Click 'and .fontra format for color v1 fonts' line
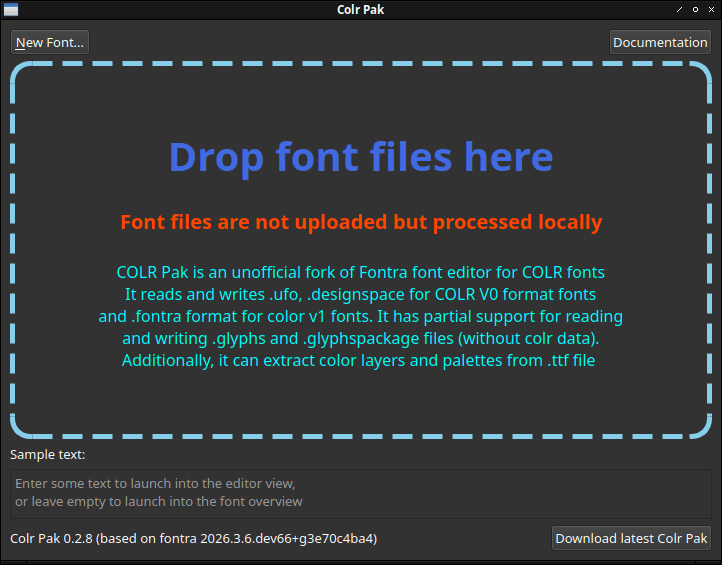This screenshot has width=722, height=565. pos(361,316)
